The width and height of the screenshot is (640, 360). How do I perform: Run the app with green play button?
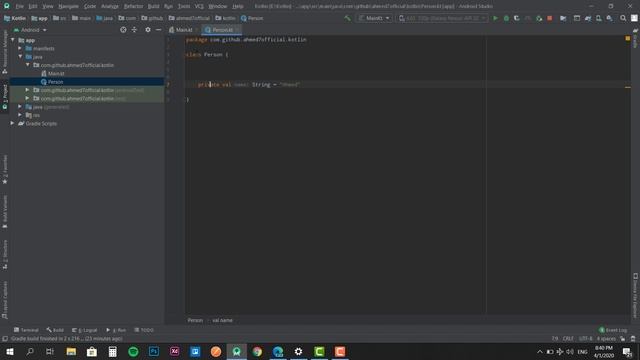pyautogui.click(x=495, y=18)
